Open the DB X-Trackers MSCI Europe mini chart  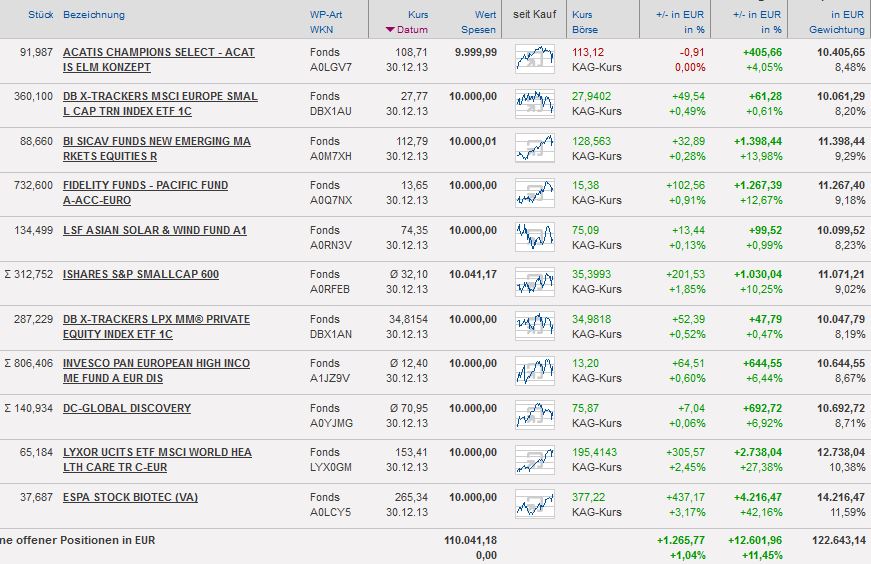tap(535, 104)
